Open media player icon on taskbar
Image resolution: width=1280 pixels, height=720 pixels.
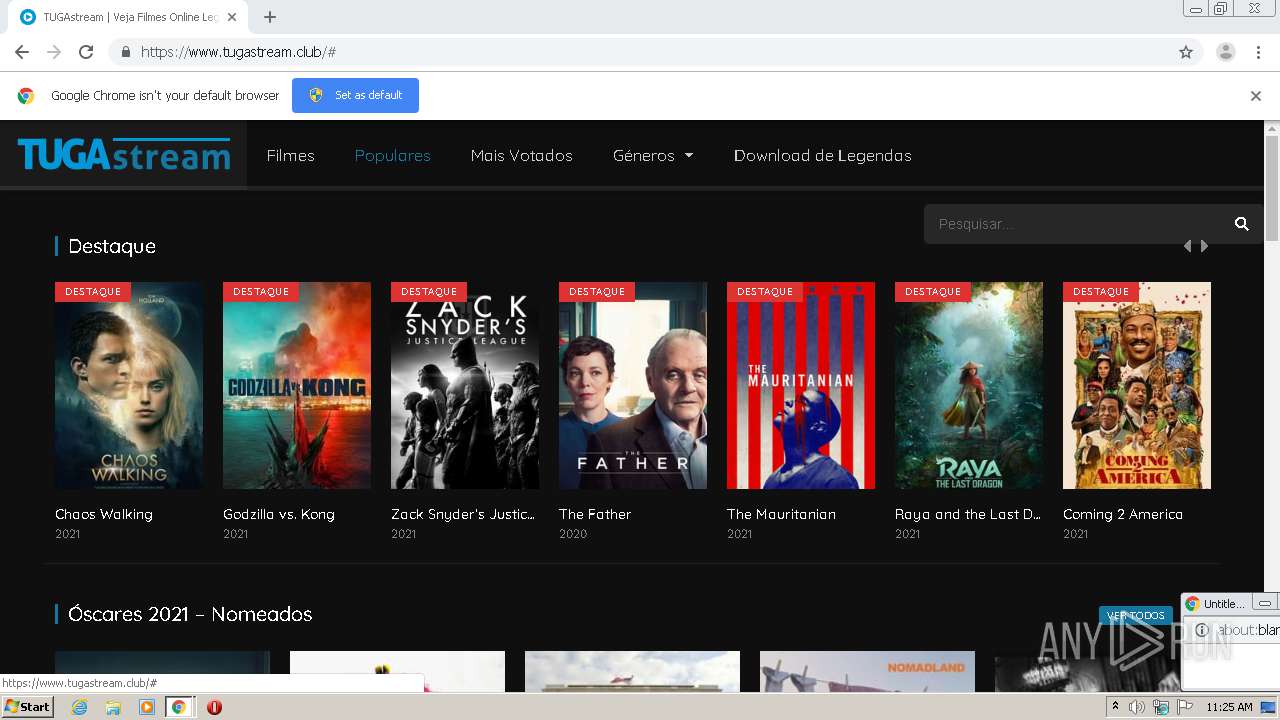pyautogui.click(x=147, y=707)
